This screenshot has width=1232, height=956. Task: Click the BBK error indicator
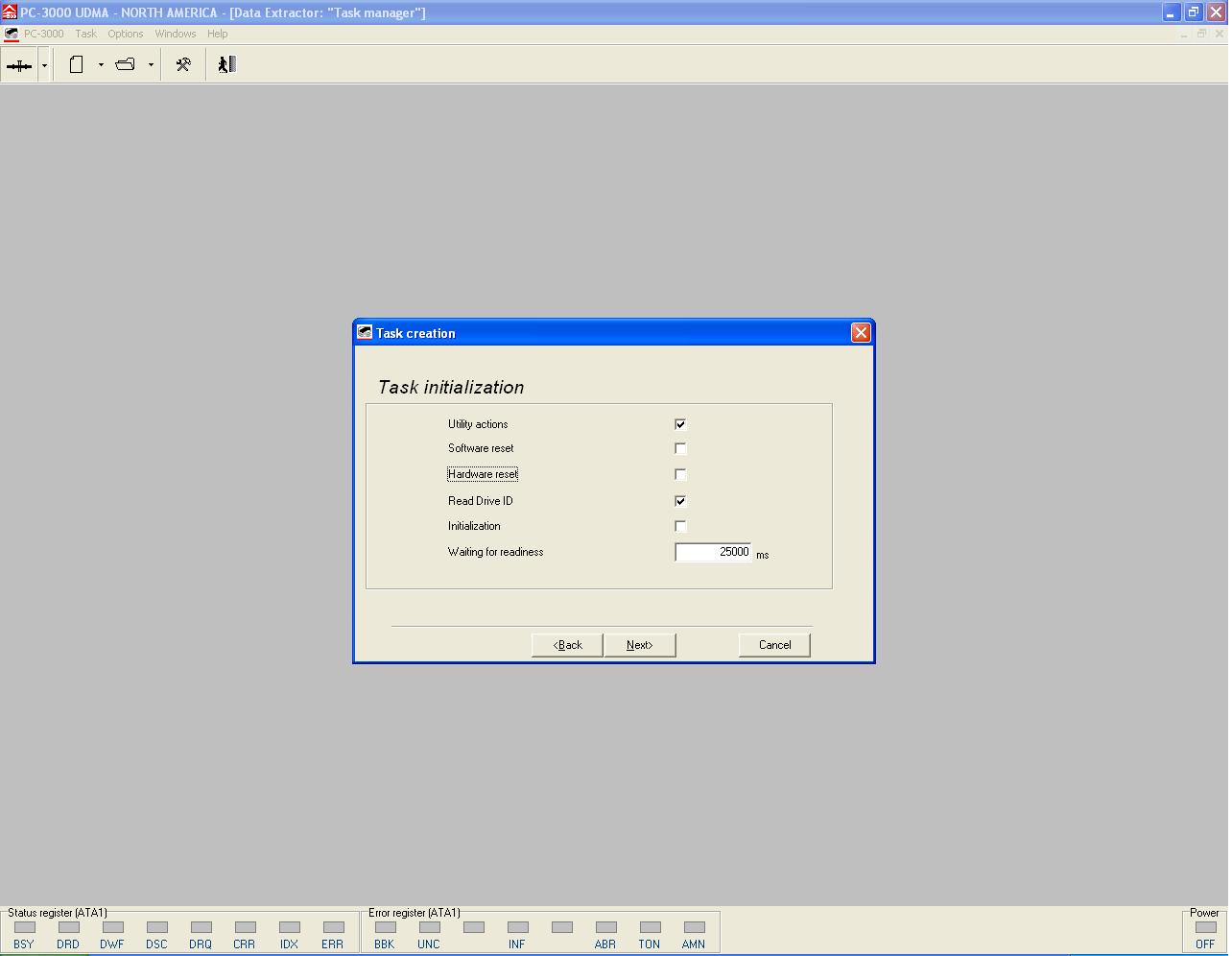pyautogui.click(x=385, y=927)
